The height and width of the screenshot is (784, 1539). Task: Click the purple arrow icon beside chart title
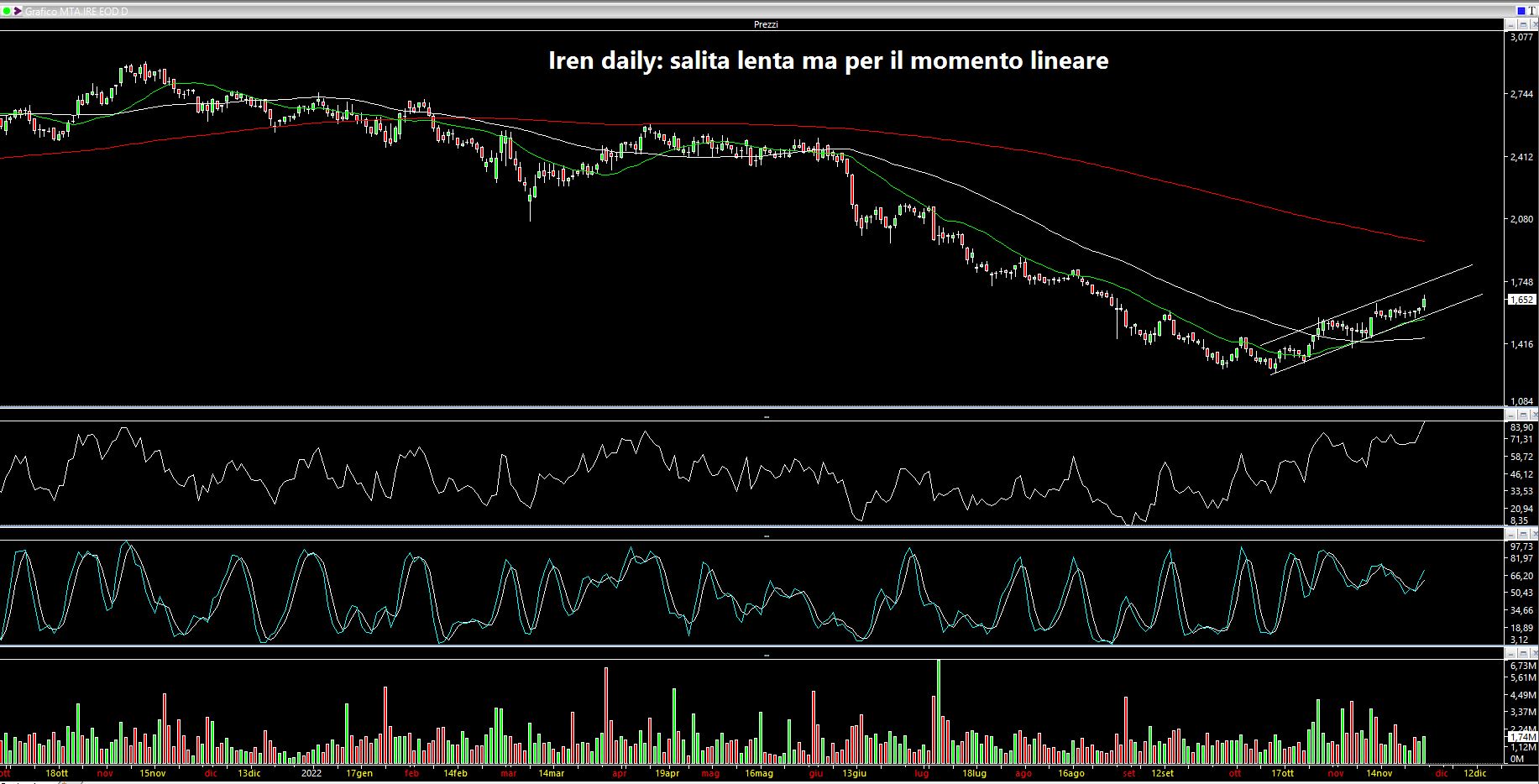[18, 11]
